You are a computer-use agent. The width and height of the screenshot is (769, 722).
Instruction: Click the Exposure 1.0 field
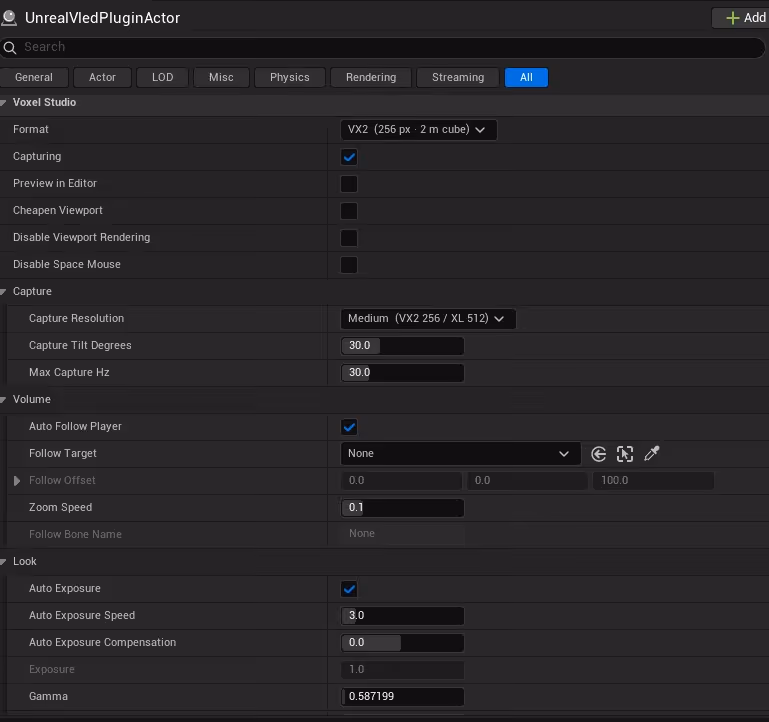[402, 670]
